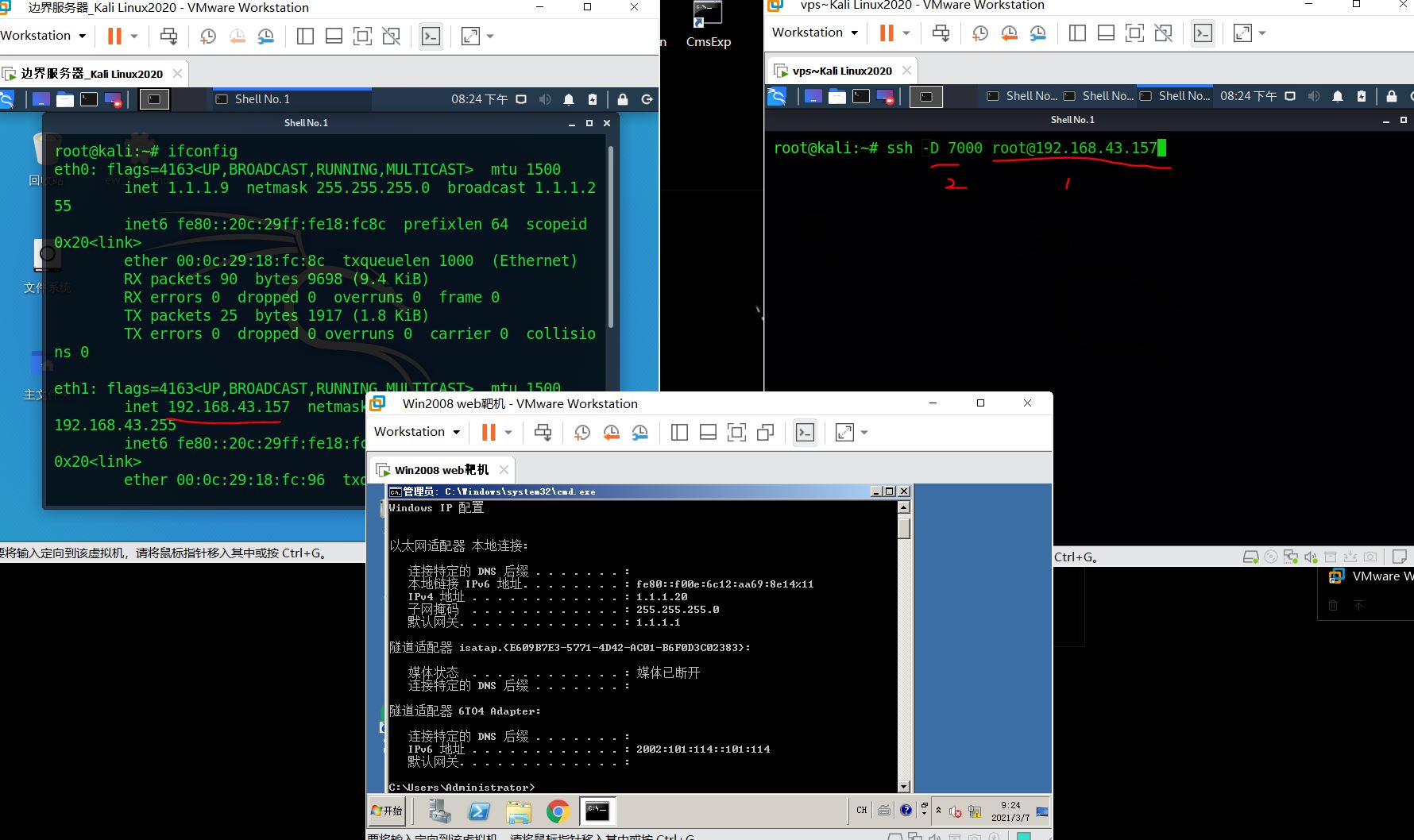
Task: Open console view in vps~Kali window
Action: coord(1203,33)
